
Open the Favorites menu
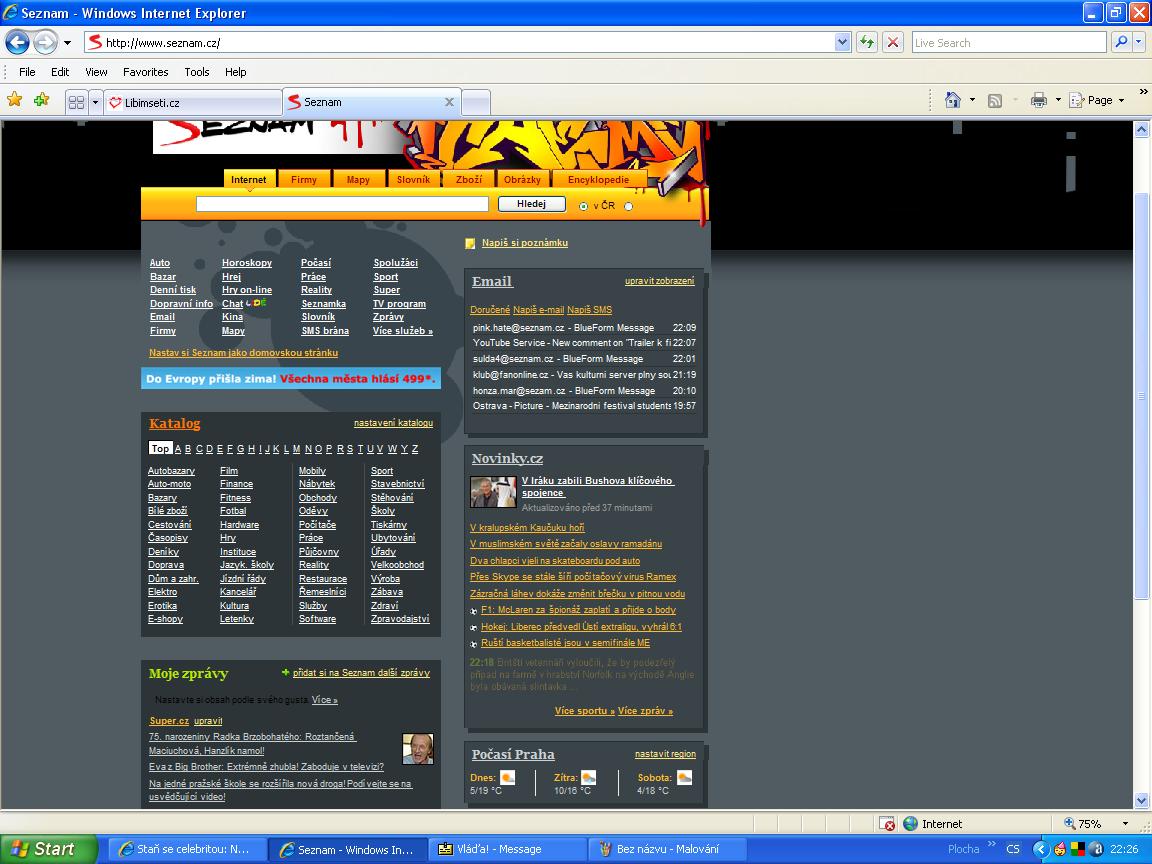tap(145, 72)
